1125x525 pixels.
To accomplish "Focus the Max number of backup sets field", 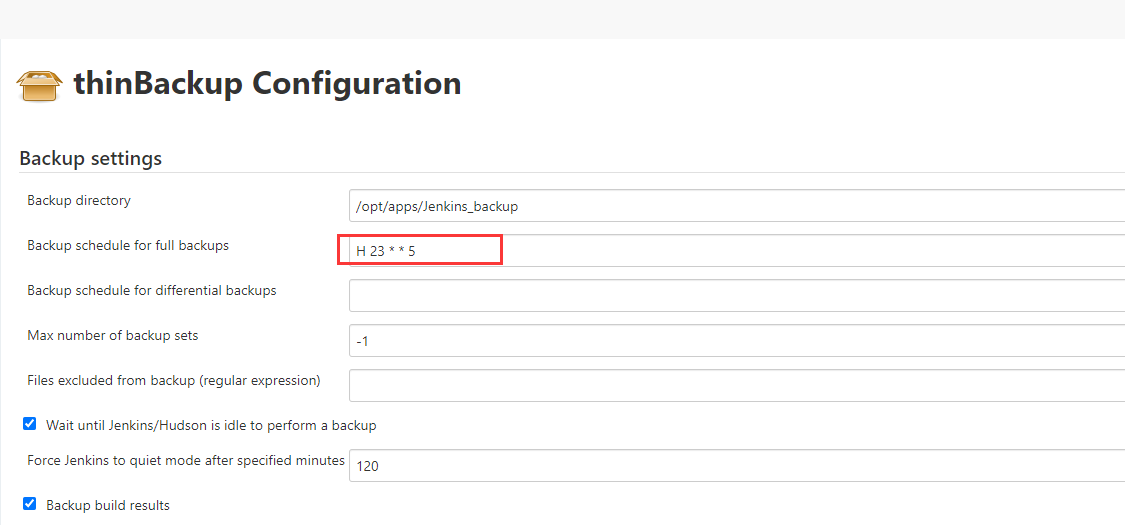I will [x=736, y=341].
